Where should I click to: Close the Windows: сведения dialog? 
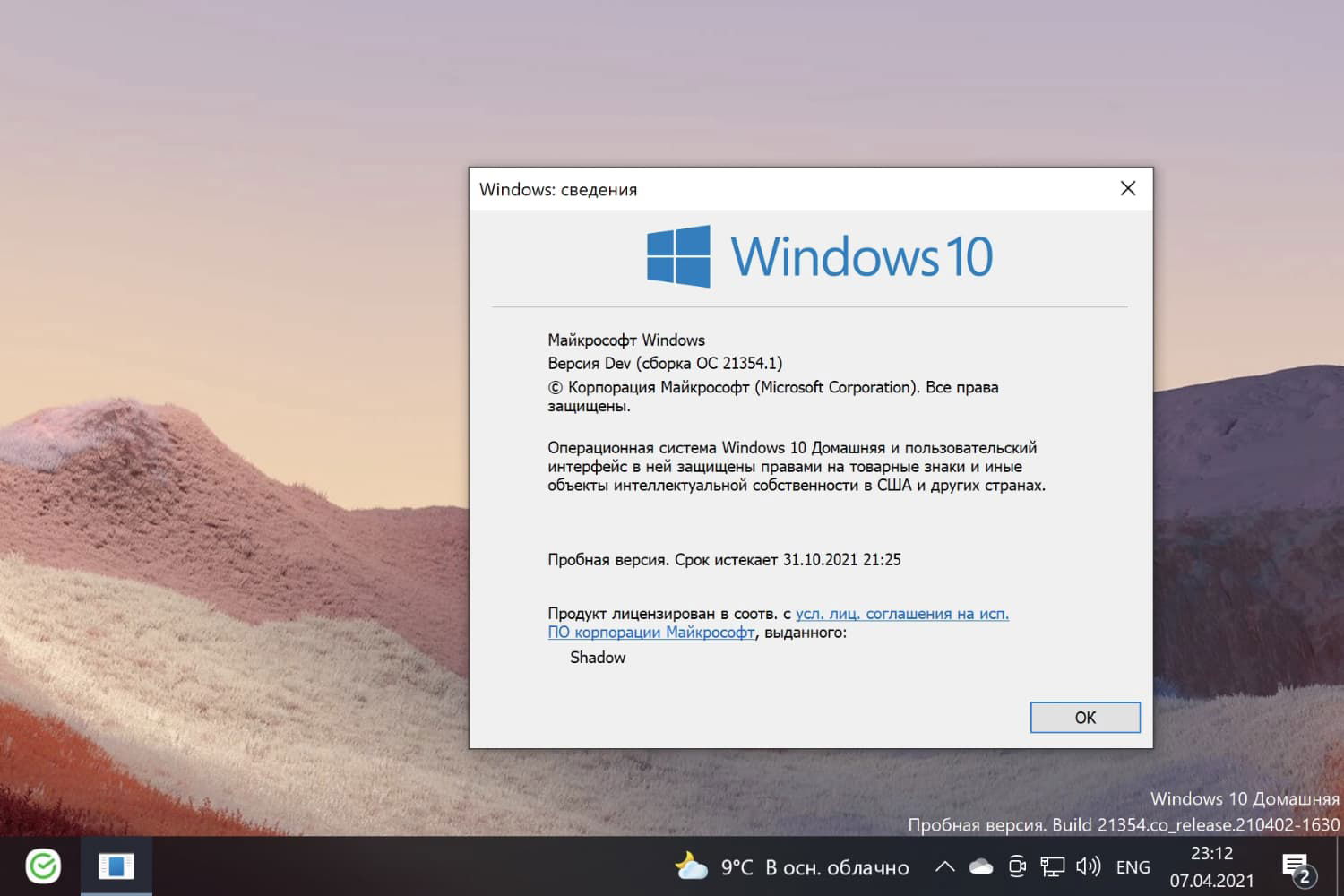pyautogui.click(x=1127, y=188)
